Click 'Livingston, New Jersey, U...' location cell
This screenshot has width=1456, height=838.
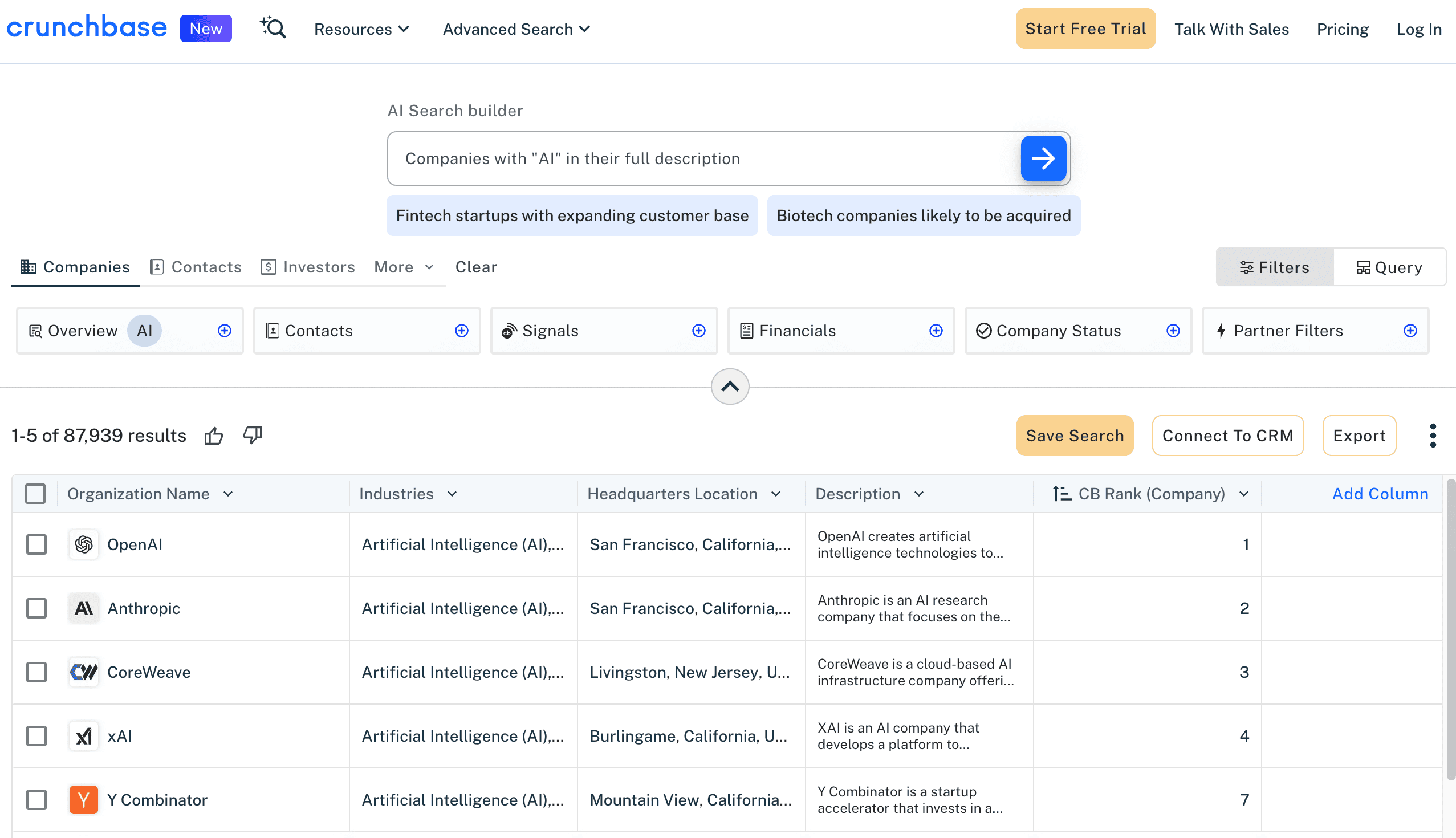tap(689, 672)
